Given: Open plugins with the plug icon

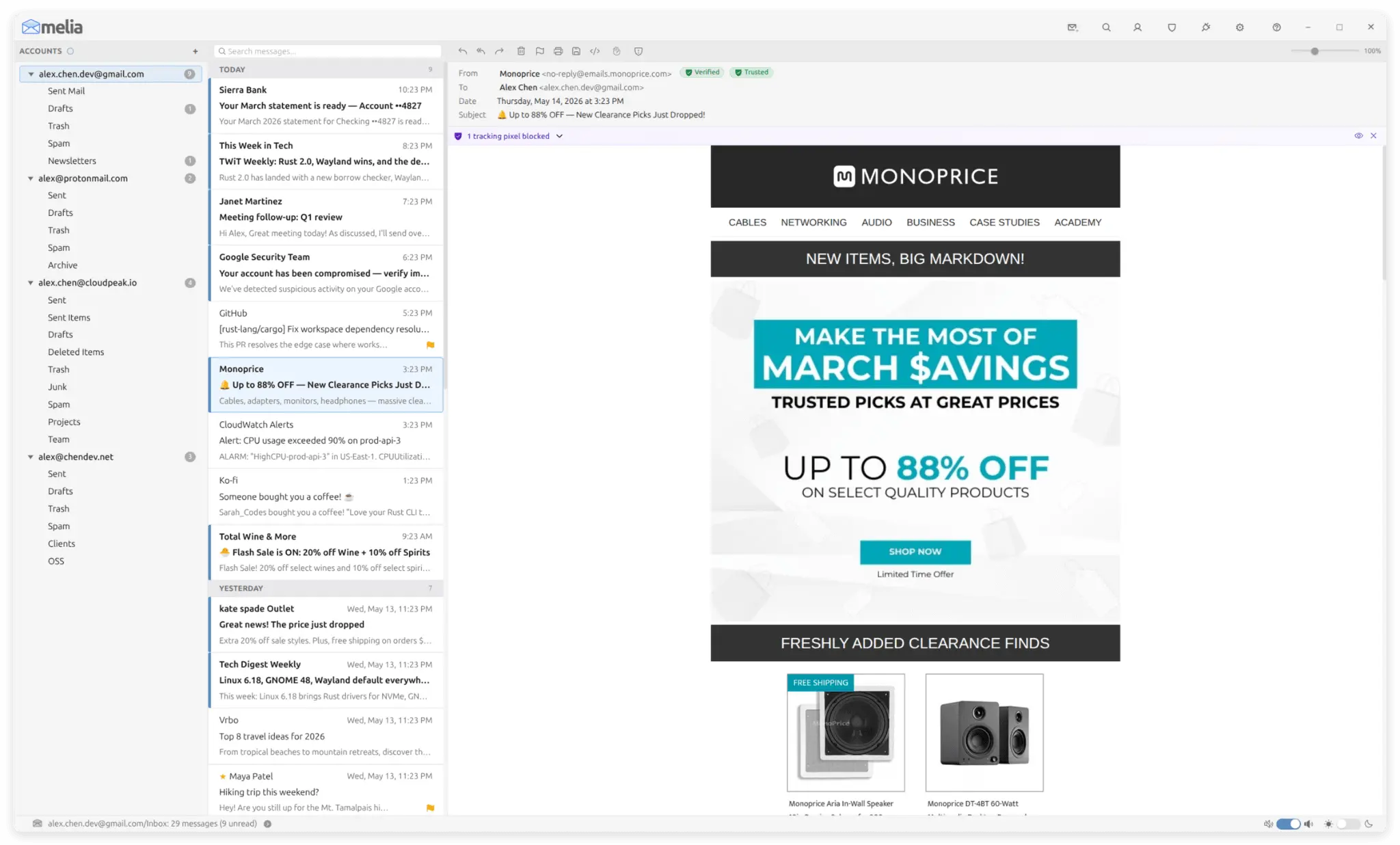Looking at the screenshot, I should pyautogui.click(x=1206, y=27).
